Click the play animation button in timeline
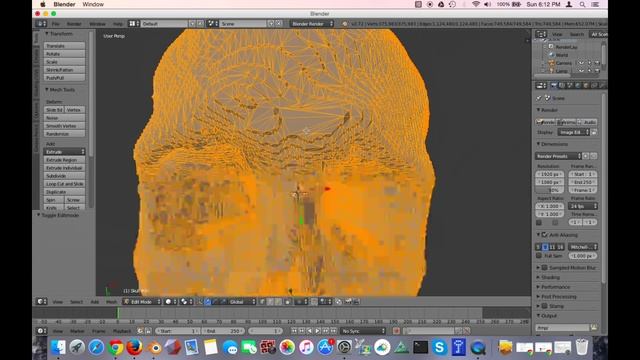Viewport: 640px width, 360px height. pos(318,331)
